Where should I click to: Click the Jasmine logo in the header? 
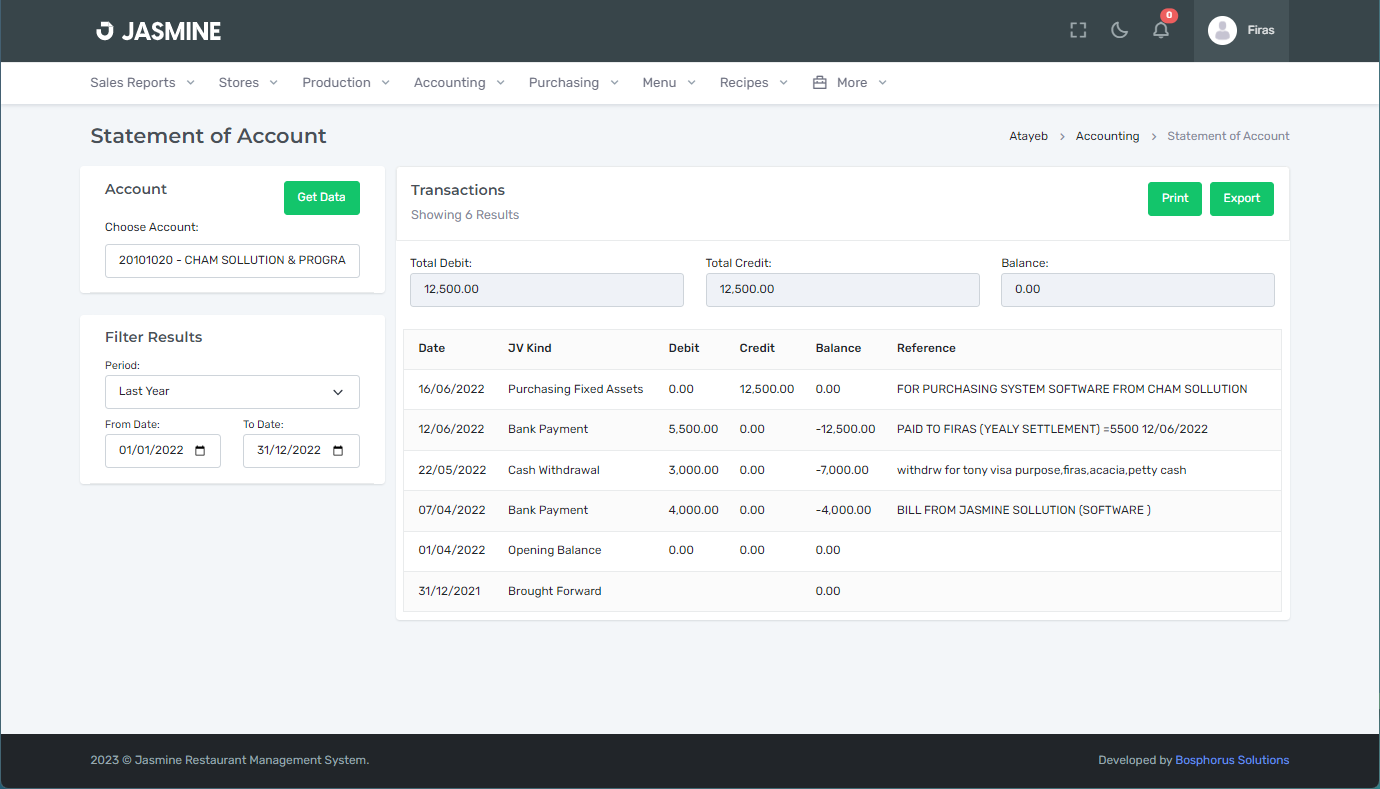pyautogui.click(x=158, y=31)
